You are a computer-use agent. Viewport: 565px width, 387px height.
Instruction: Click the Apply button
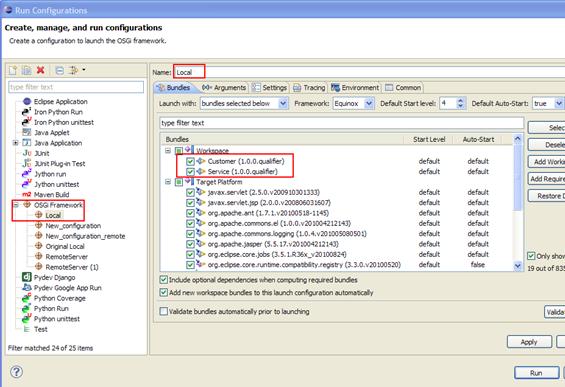pyautogui.click(x=529, y=342)
